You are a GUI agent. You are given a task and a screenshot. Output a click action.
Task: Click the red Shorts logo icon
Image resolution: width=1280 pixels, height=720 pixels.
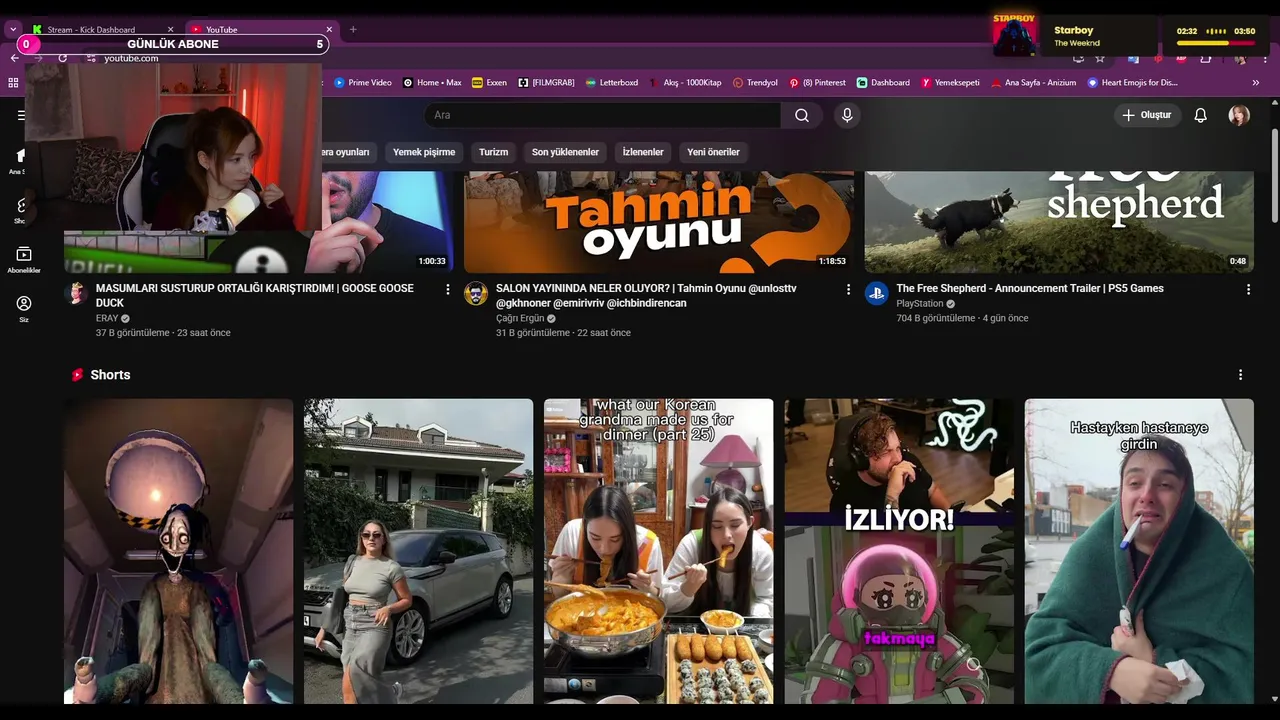77,375
